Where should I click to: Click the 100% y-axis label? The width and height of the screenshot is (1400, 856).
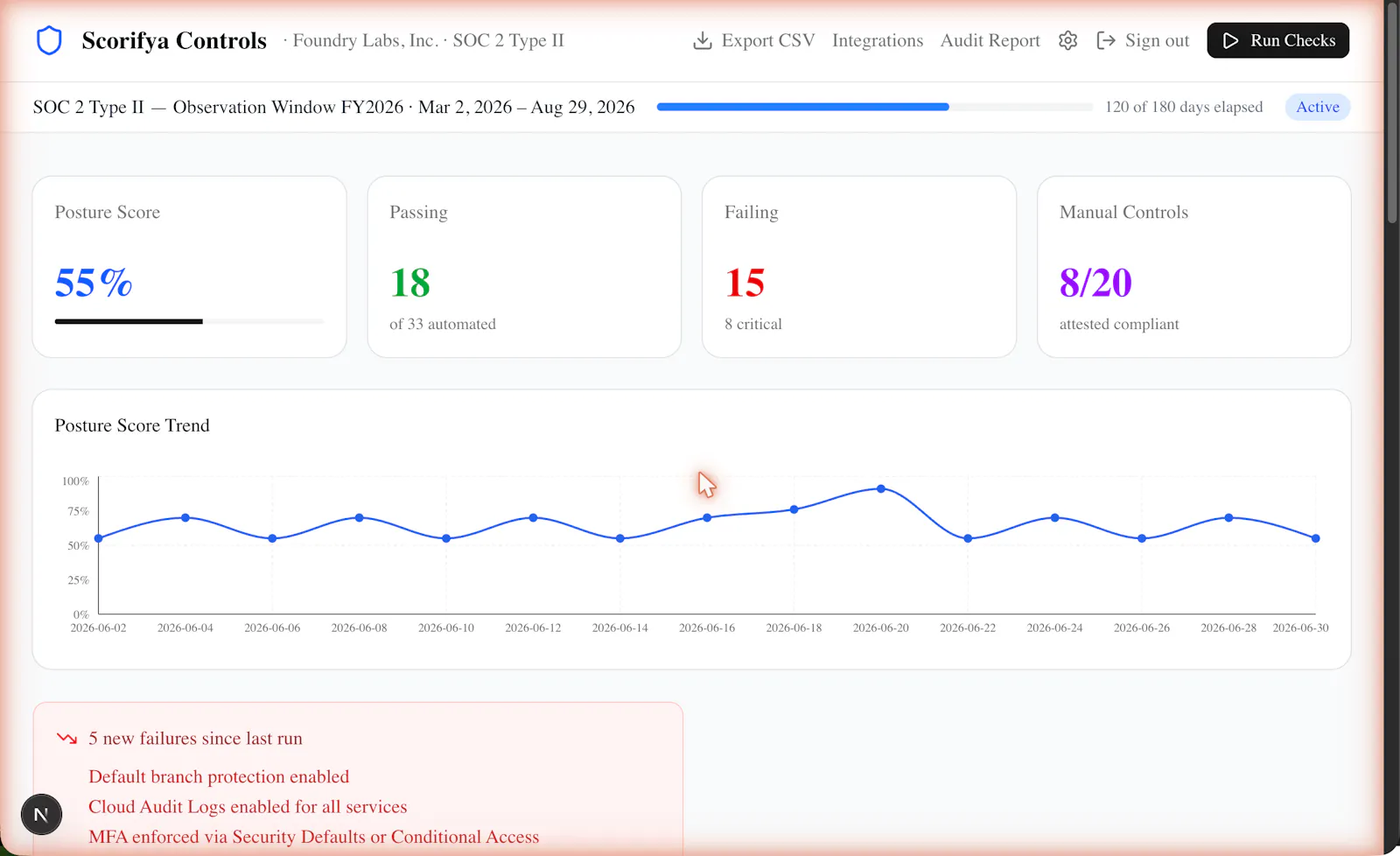coord(75,481)
